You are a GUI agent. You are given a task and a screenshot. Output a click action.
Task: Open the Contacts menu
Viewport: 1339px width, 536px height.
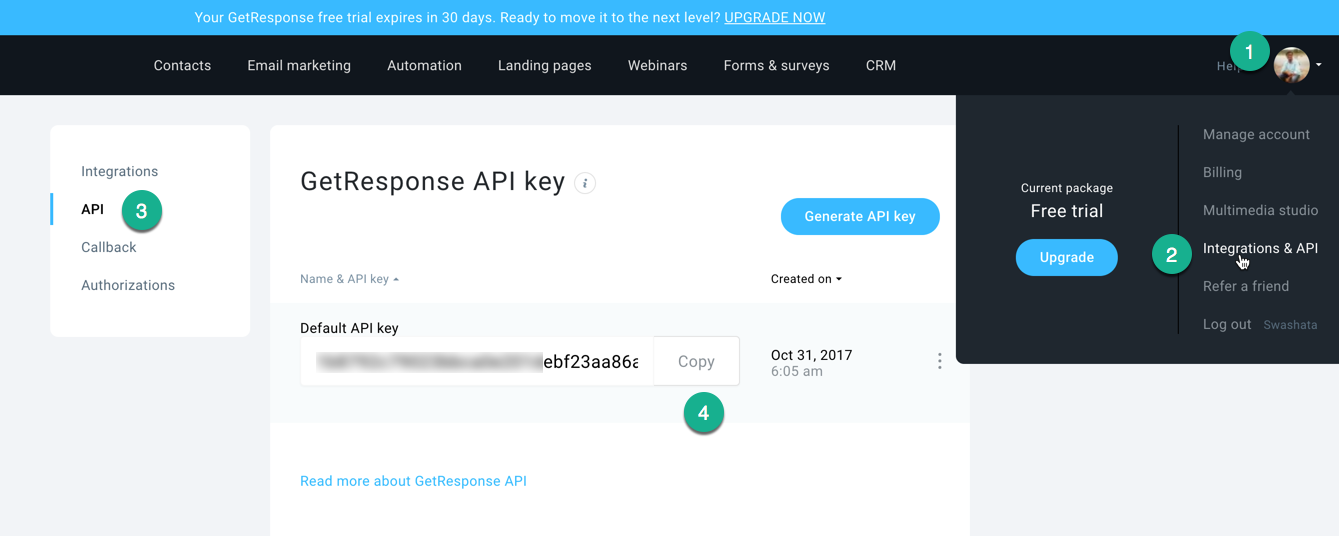182,65
